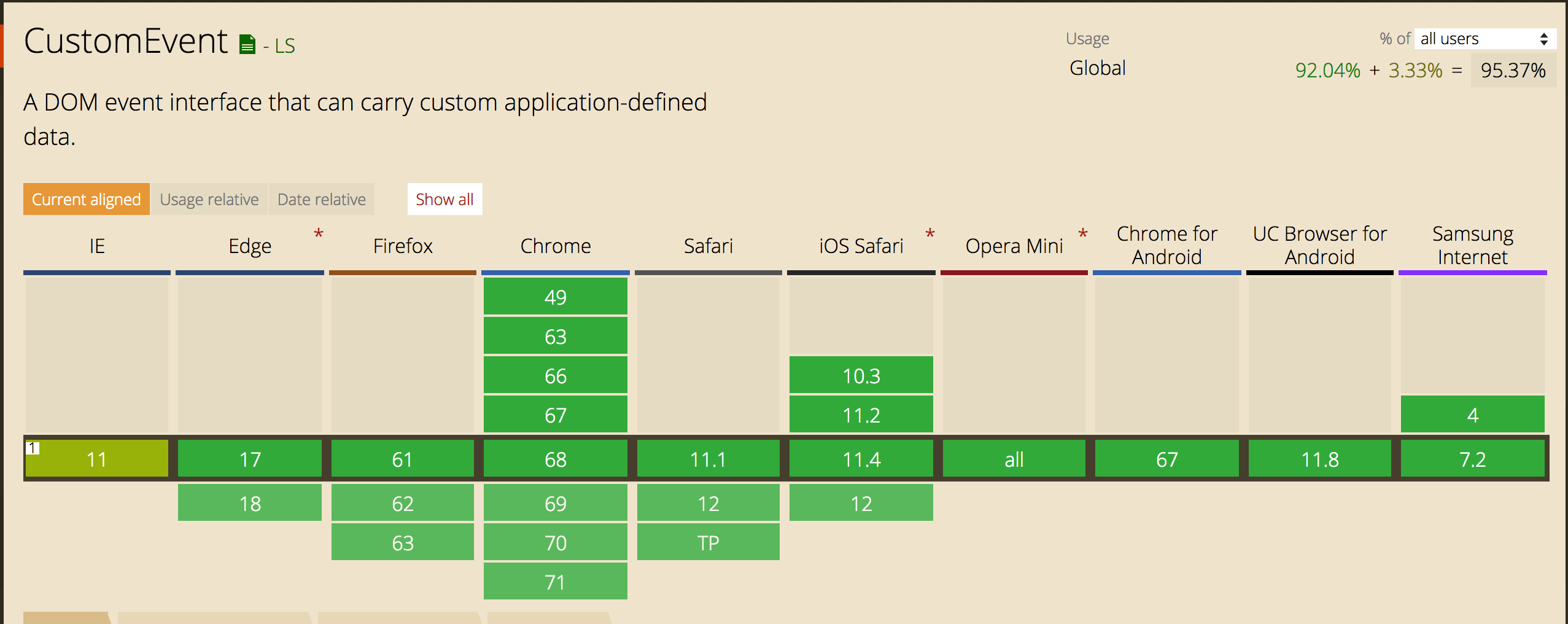Click the note marker on IE 11
This screenshot has height=624, width=1568.
pos(33,448)
